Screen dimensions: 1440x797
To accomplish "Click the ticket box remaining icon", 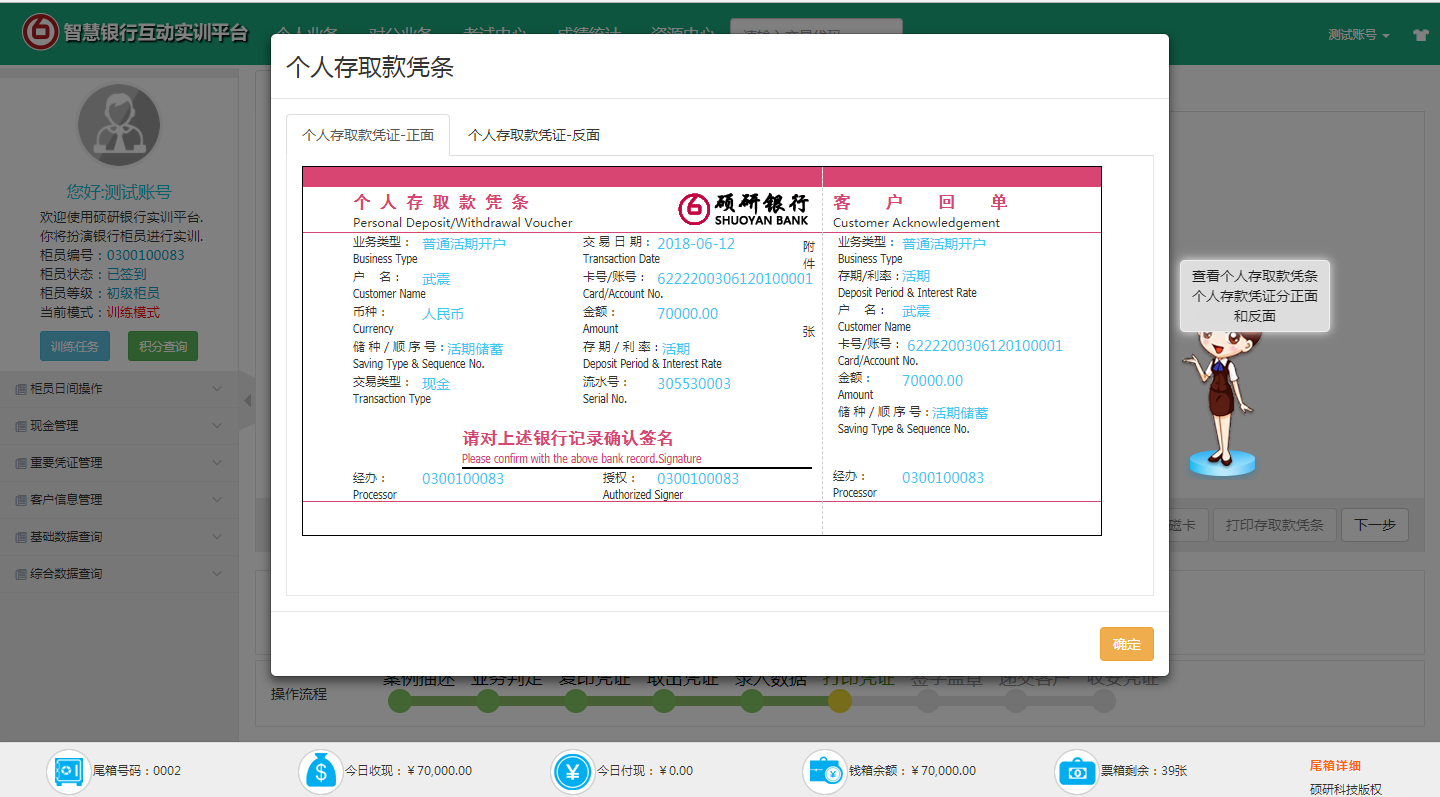I will coord(1077,771).
